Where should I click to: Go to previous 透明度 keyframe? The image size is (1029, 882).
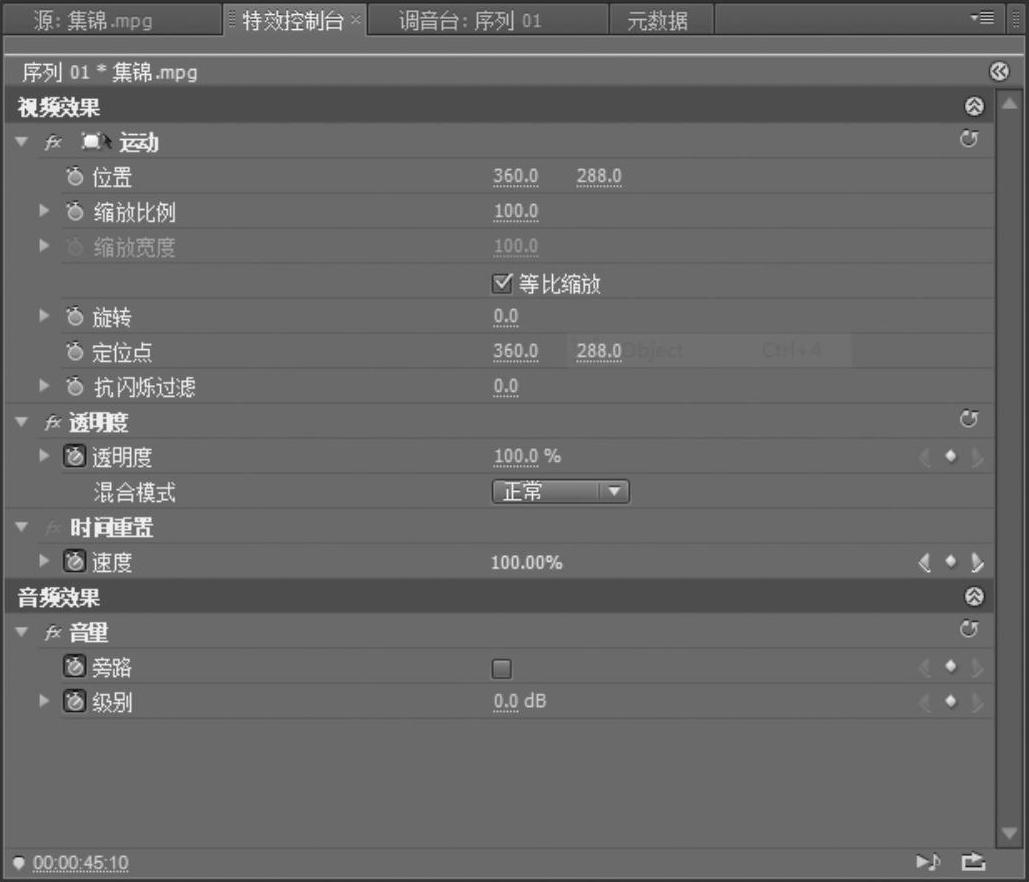(x=925, y=457)
